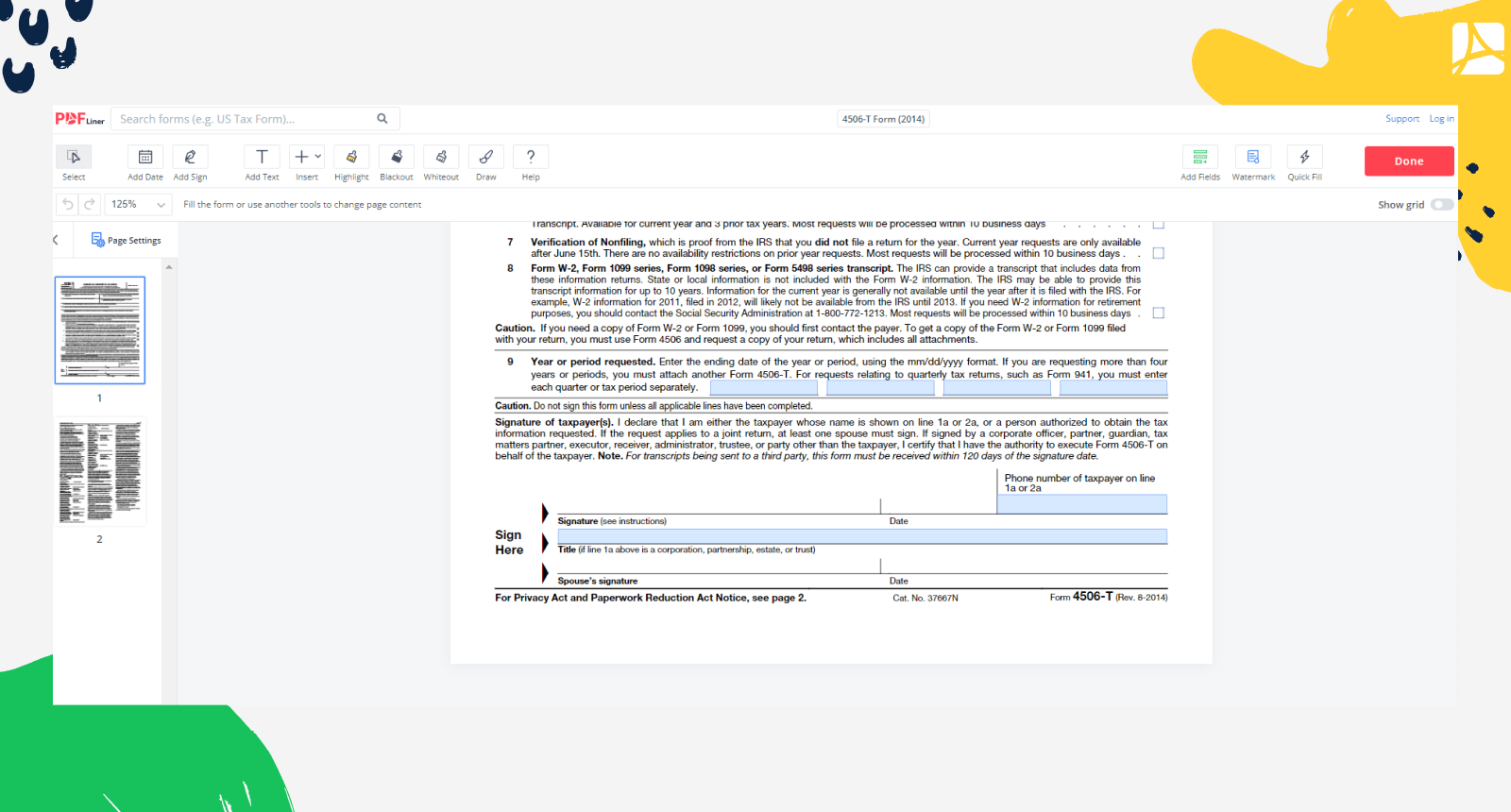Open the Add Sign tool
The height and width of the screenshot is (812, 1511).
(x=190, y=162)
